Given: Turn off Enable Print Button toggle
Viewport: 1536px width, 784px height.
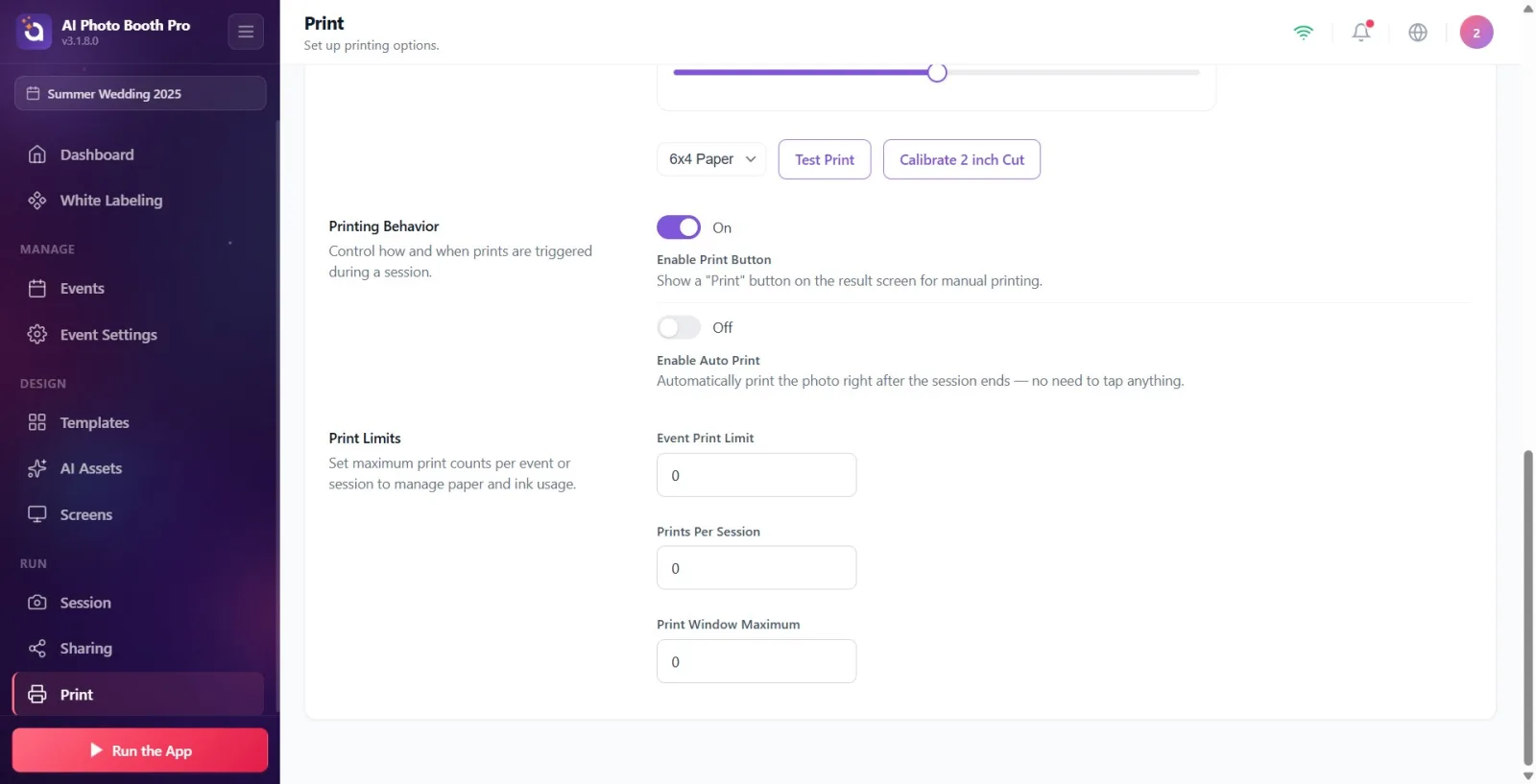Looking at the screenshot, I should (x=679, y=227).
